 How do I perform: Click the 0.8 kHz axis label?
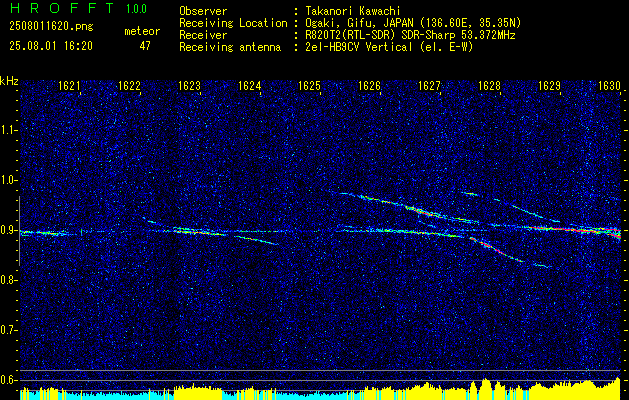9,280
